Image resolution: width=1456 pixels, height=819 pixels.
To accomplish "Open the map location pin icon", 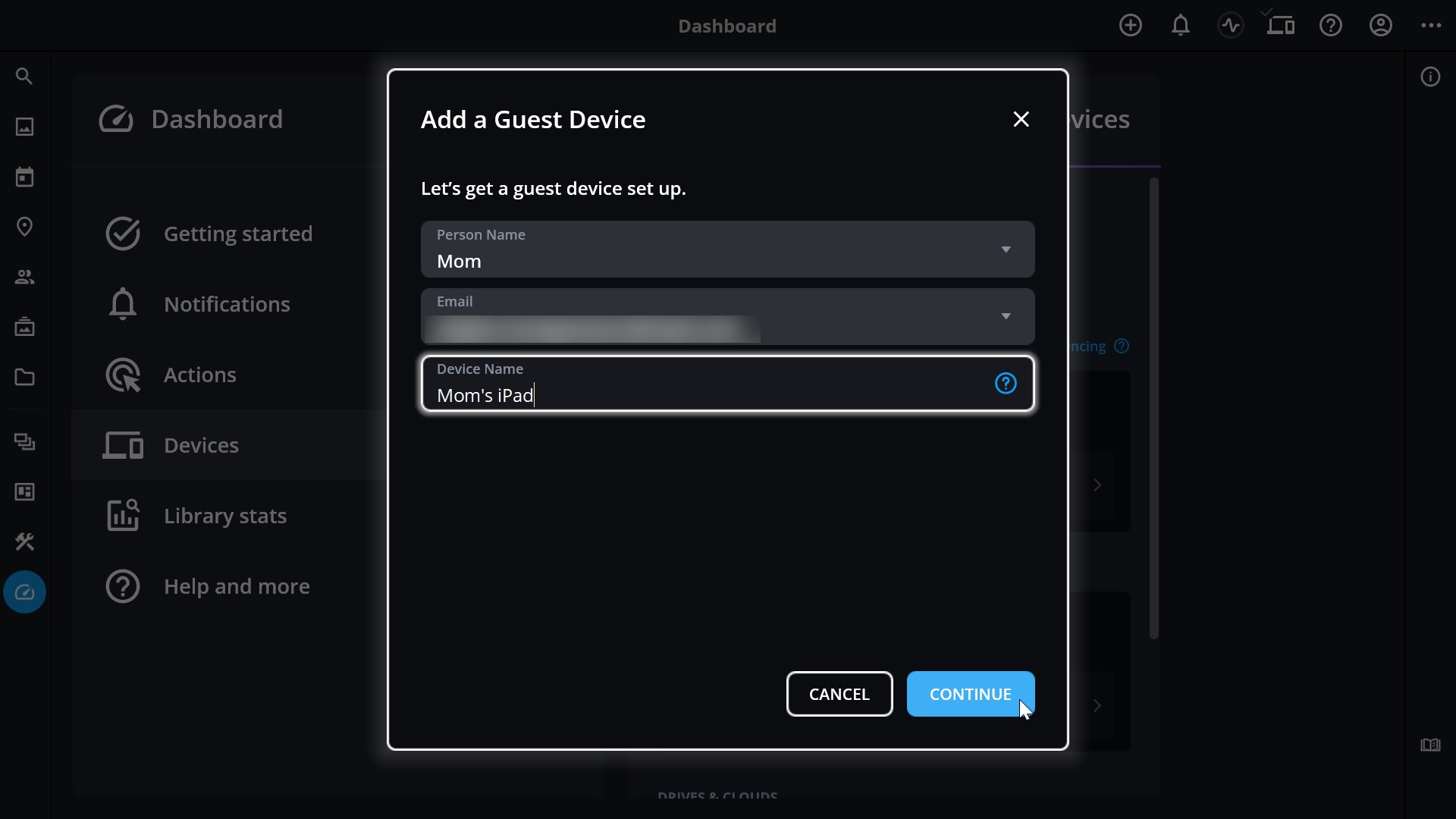I will click(x=24, y=227).
